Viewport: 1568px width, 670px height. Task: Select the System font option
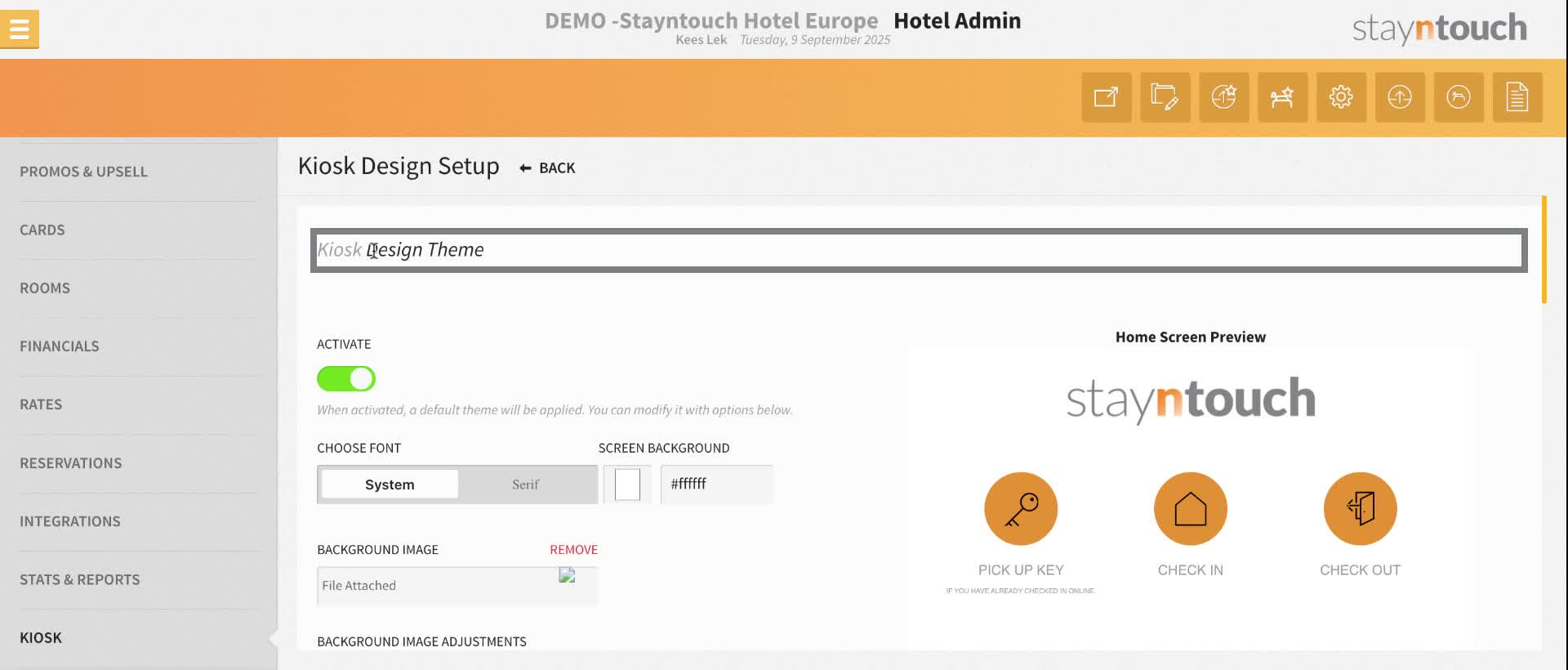pyautogui.click(x=390, y=485)
